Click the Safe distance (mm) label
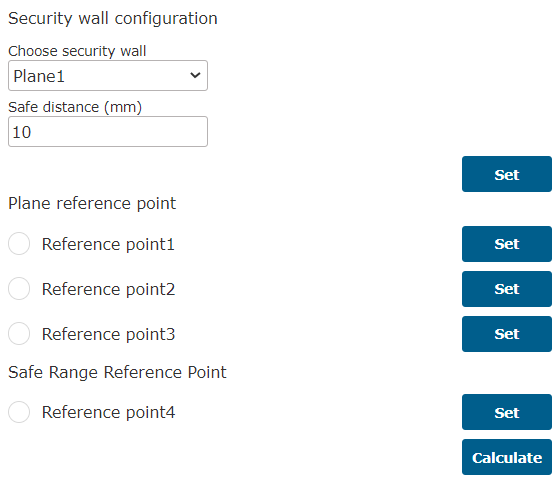This screenshot has height=479, width=556. click(x=75, y=107)
